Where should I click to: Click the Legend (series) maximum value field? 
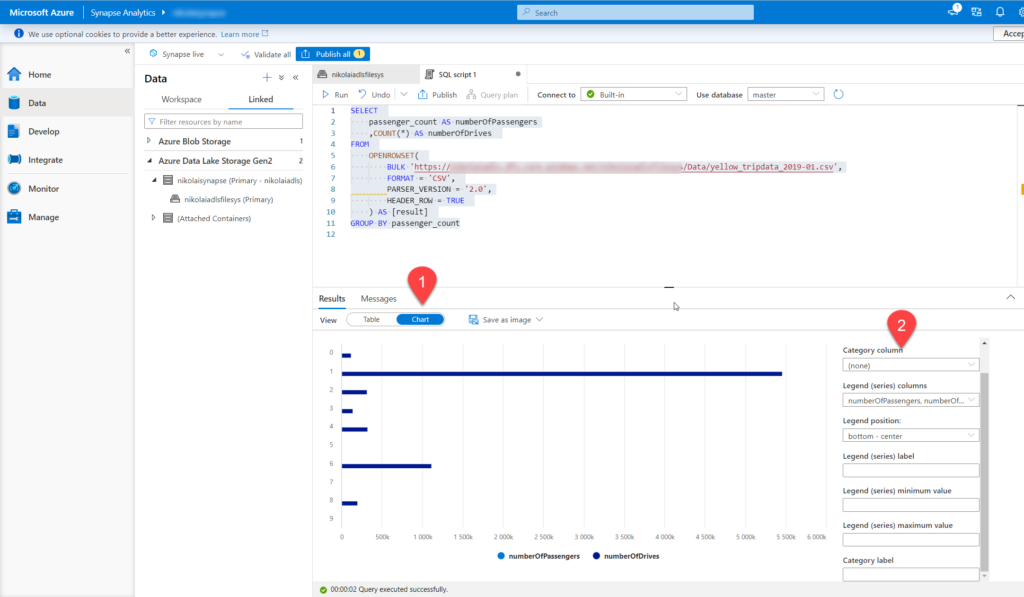(x=910, y=540)
